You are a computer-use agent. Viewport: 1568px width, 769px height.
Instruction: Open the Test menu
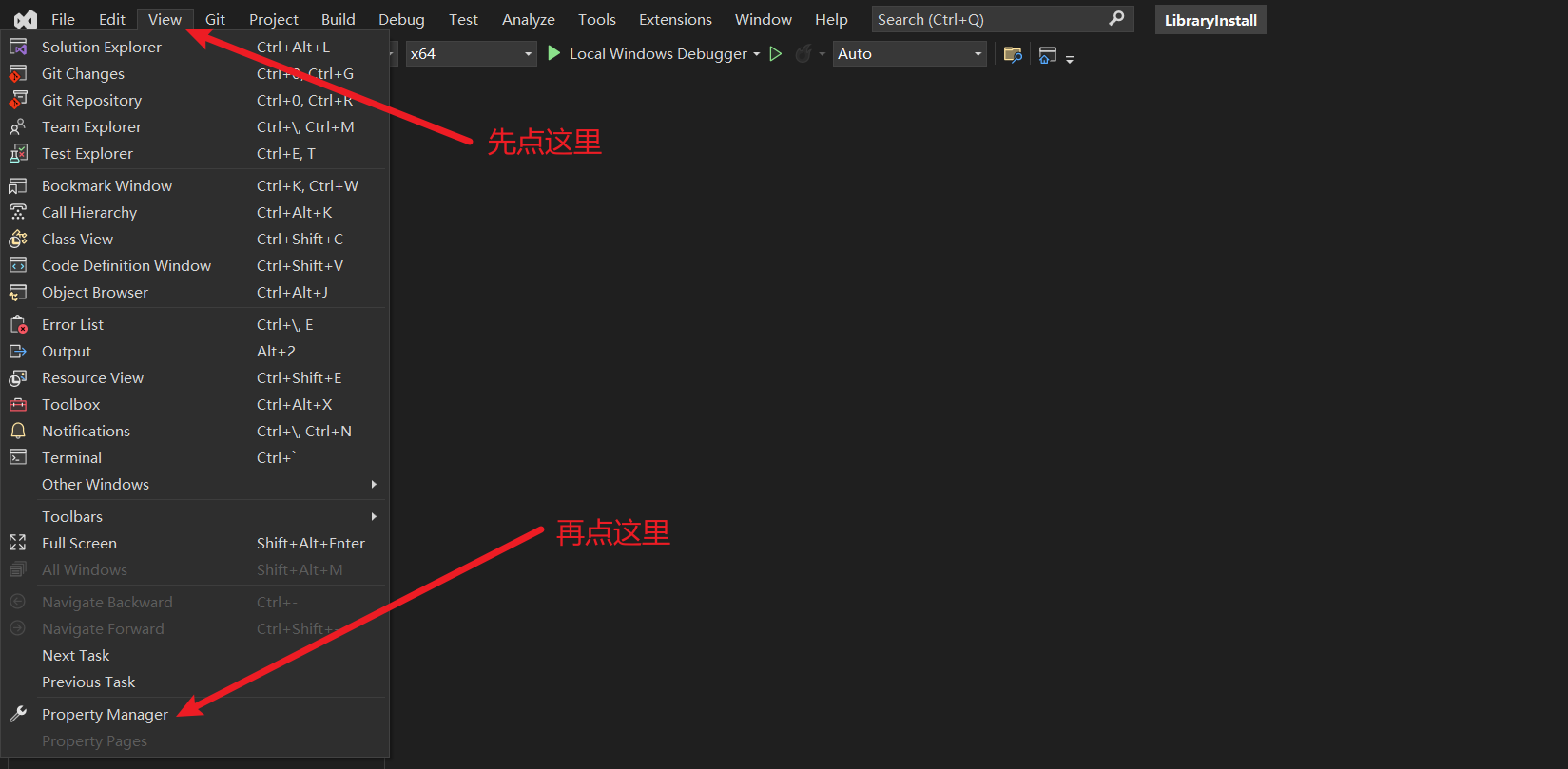pos(464,19)
